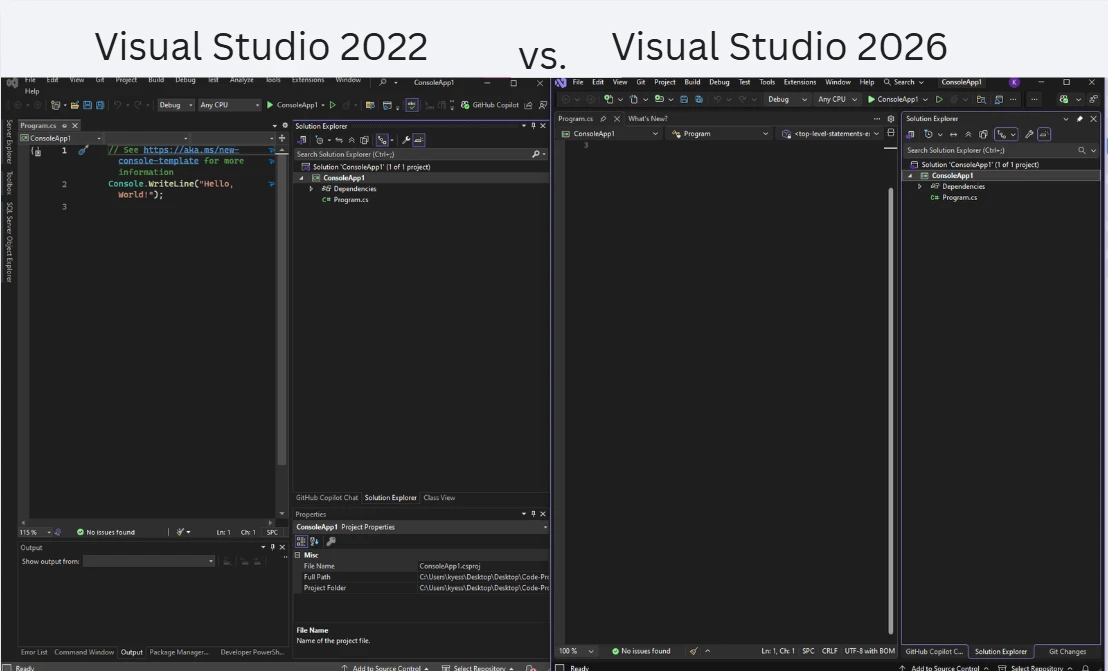Screen dimensions: 1108x671
Task: Click the Search Solution Explorer field in VS 2022
Action: 412,154
